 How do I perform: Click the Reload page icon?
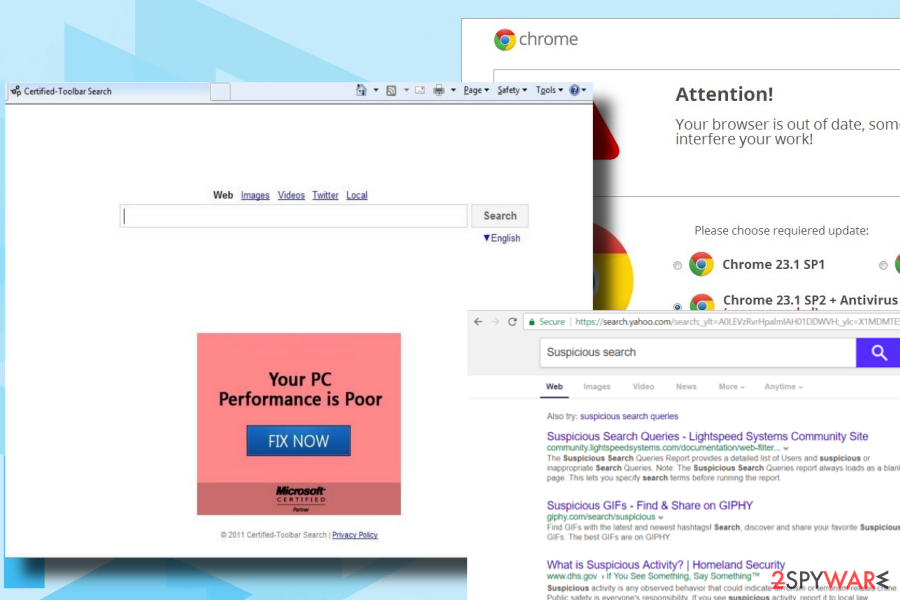[513, 322]
